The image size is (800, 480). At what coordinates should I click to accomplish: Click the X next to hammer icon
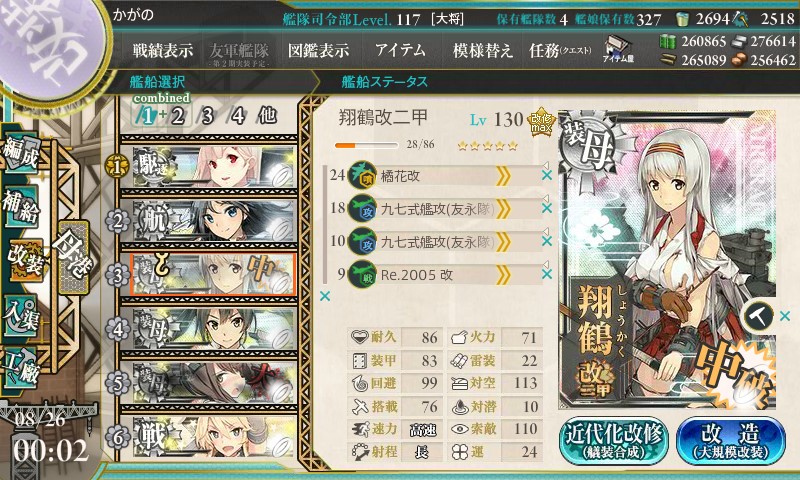click(785, 316)
